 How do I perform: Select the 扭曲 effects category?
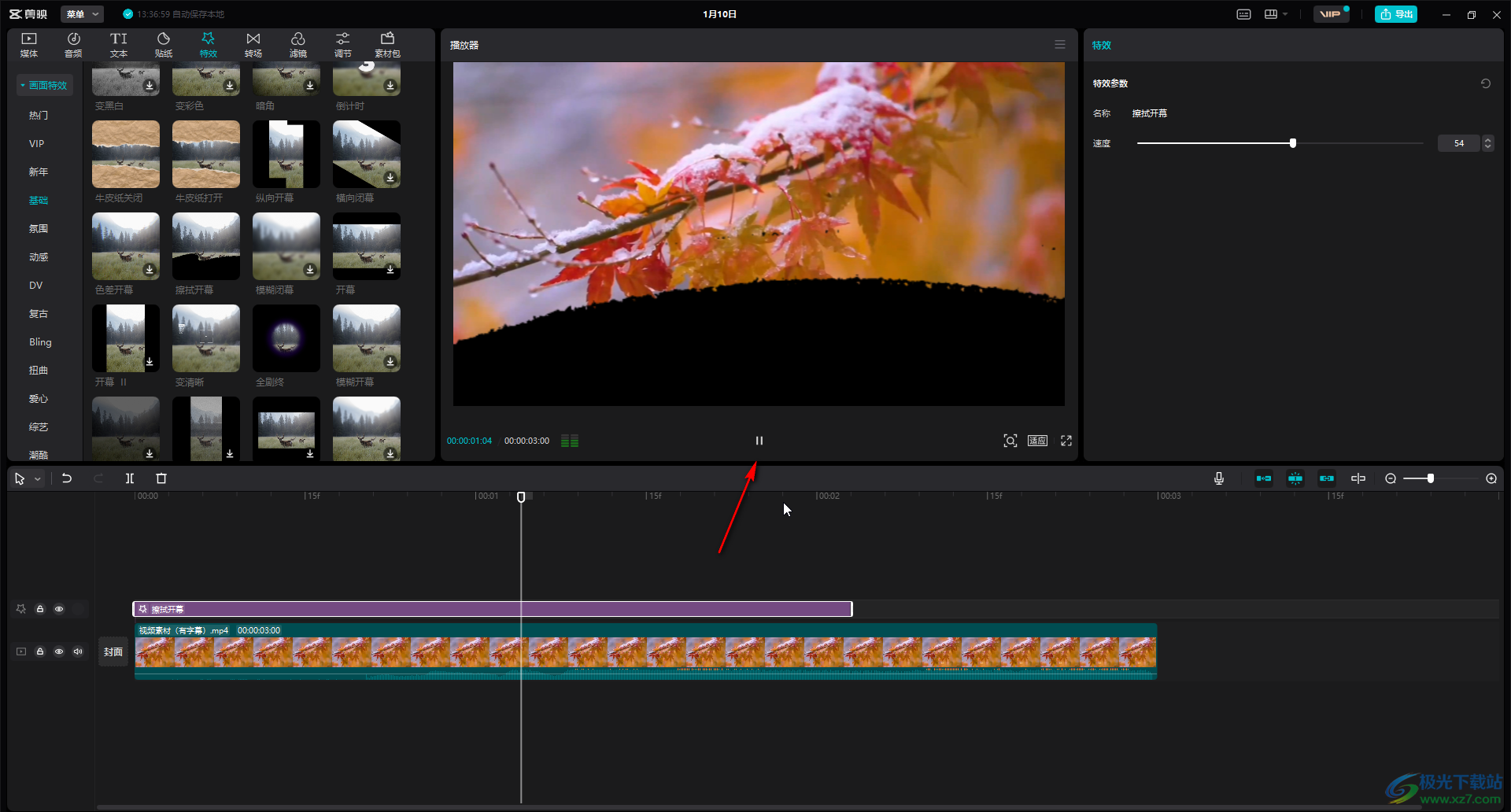(39, 370)
